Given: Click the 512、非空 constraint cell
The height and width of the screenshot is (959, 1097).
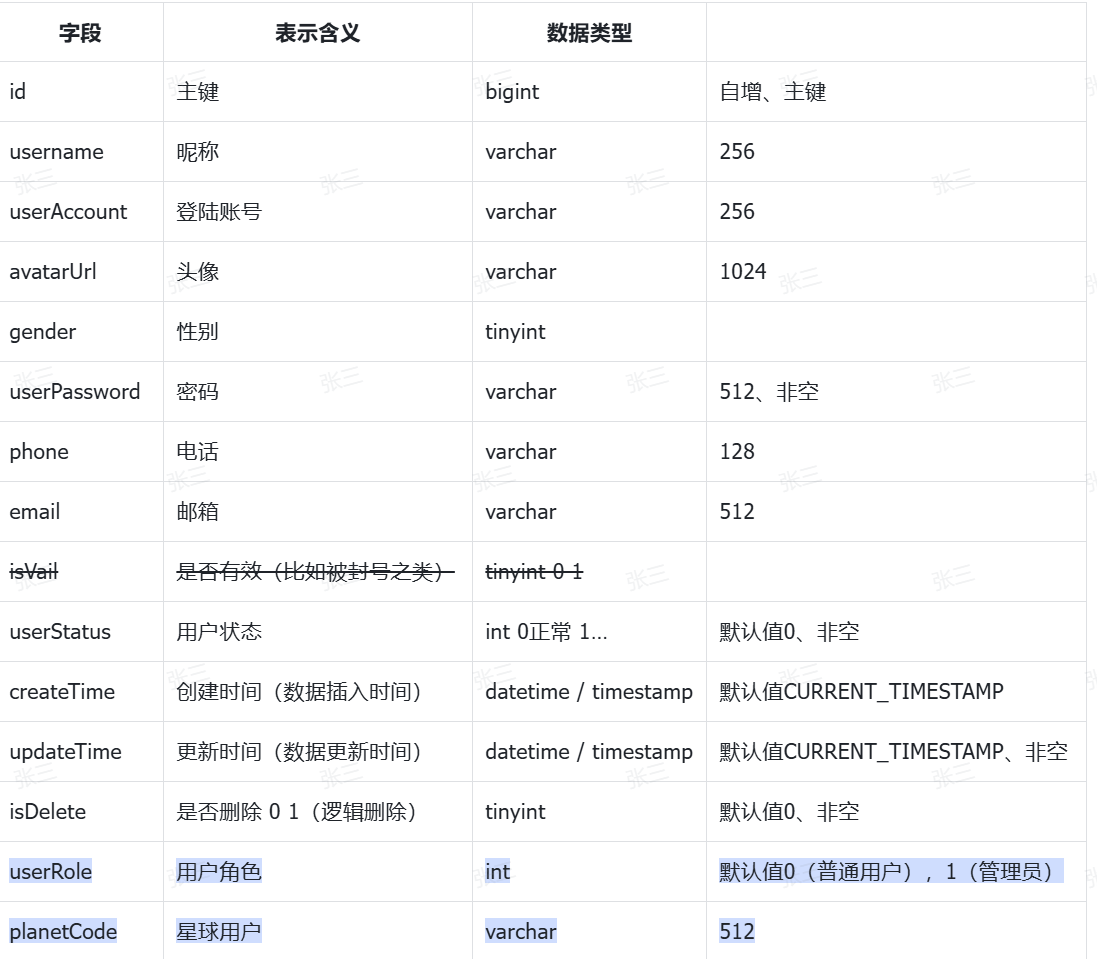Looking at the screenshot, I should tap(769, 392).
